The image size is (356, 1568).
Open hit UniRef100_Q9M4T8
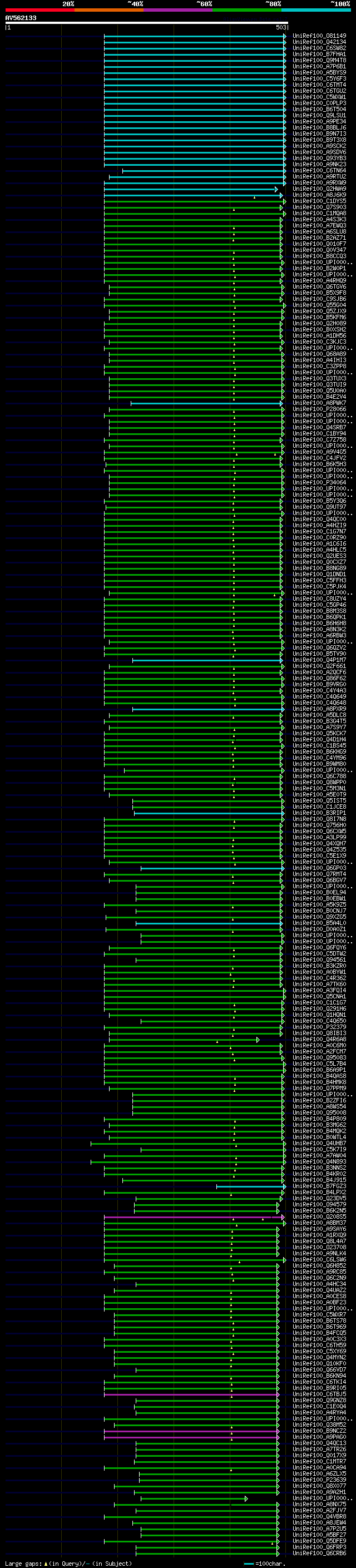point(319,60)
